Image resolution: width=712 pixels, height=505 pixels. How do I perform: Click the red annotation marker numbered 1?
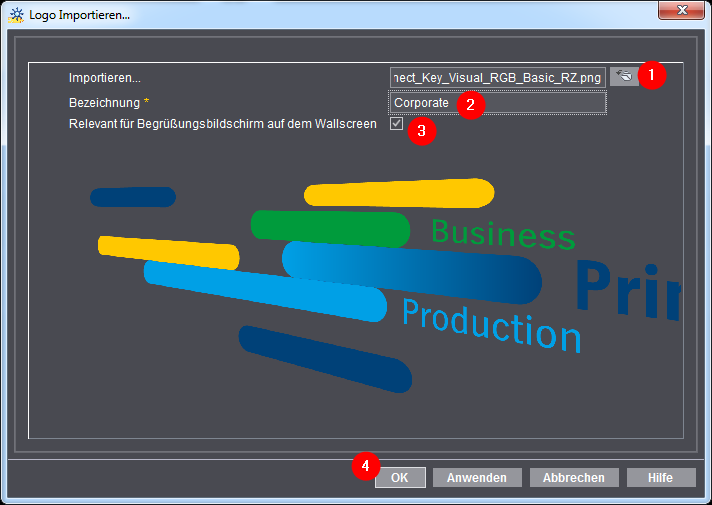pos(652,76)
